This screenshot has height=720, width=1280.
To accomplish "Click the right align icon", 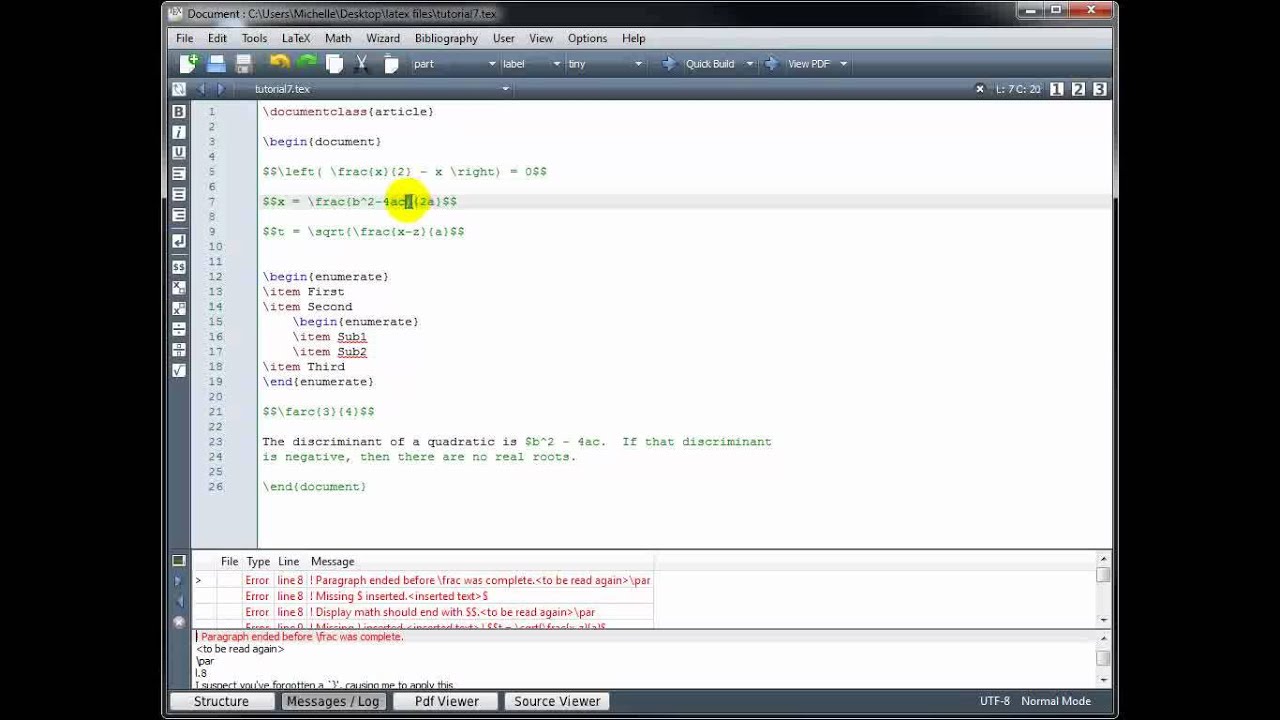I will [179, 216].
